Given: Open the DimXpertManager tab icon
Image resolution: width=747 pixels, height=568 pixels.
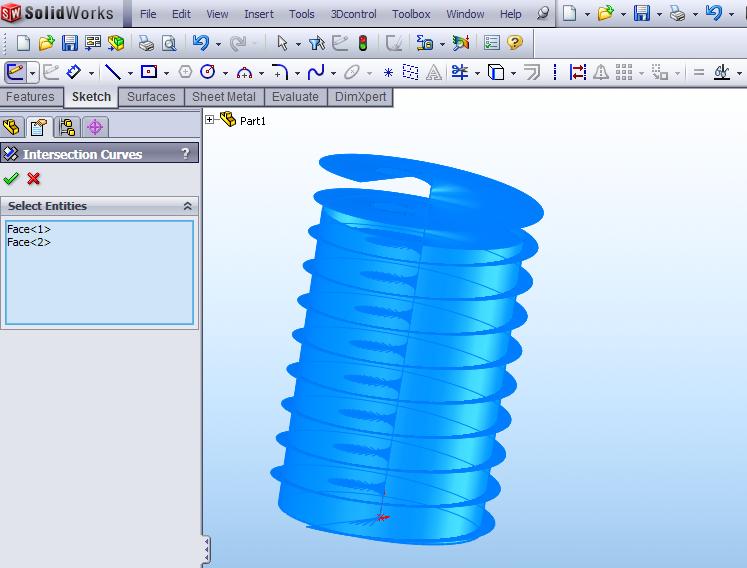Looking at the screenshot, I should pos(95,127).
